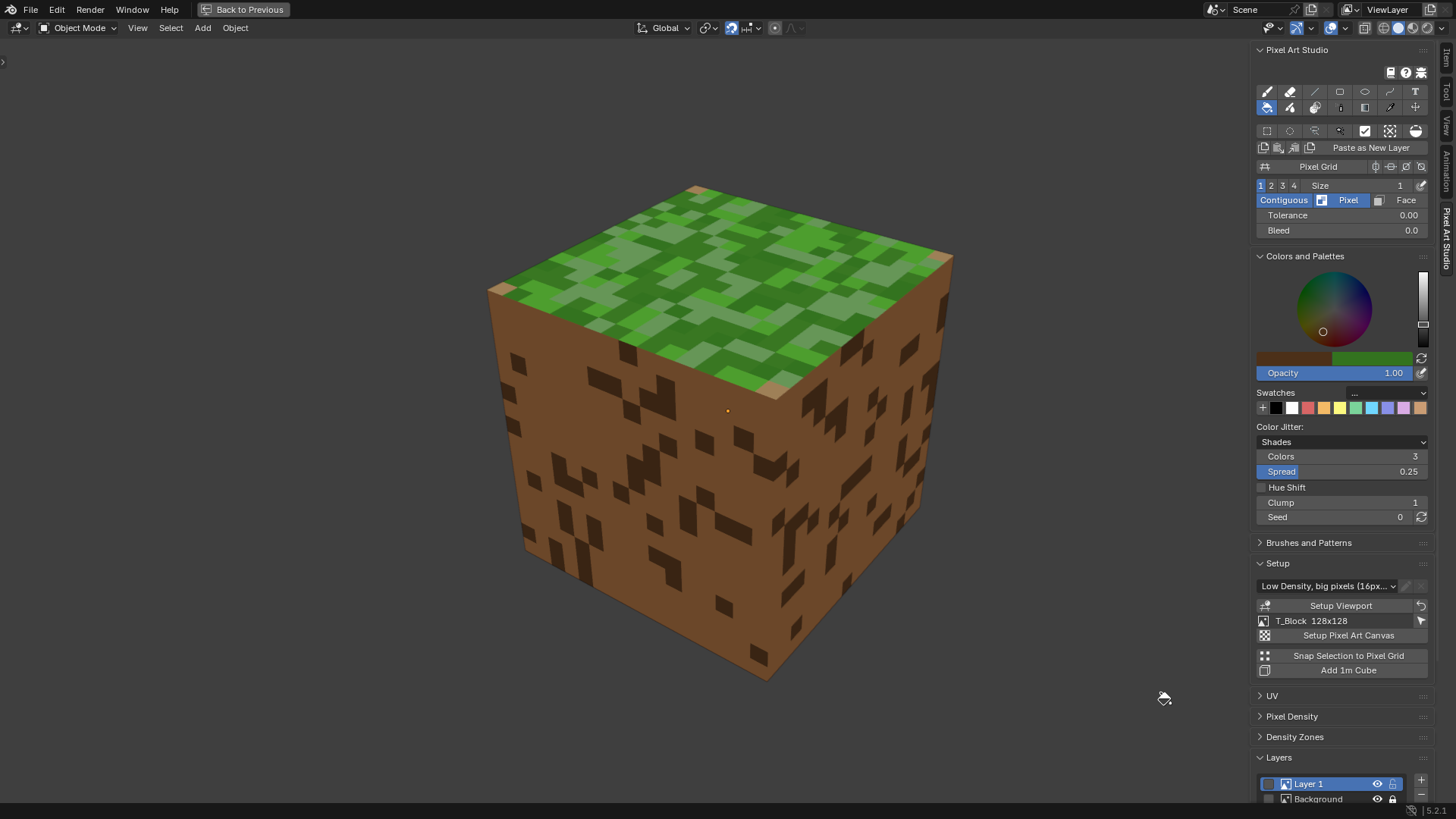The image size is (1456, 819).
Task: Click the Add 1m Cube button
Action: click(1342, 670)
